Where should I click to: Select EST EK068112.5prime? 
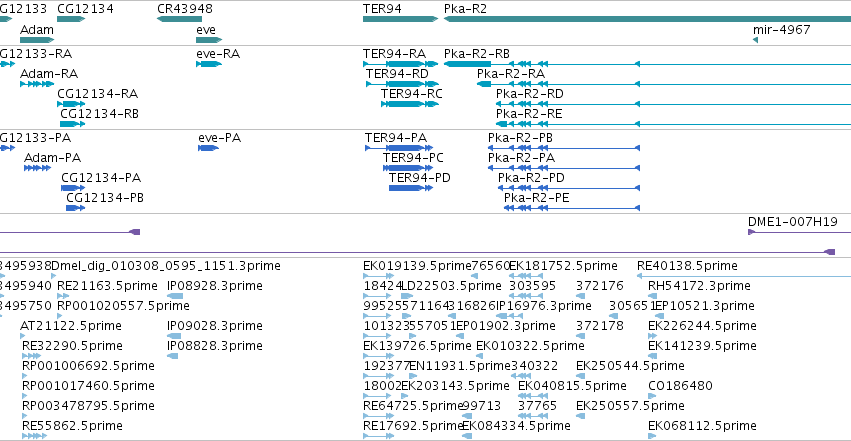coord(652,436)
